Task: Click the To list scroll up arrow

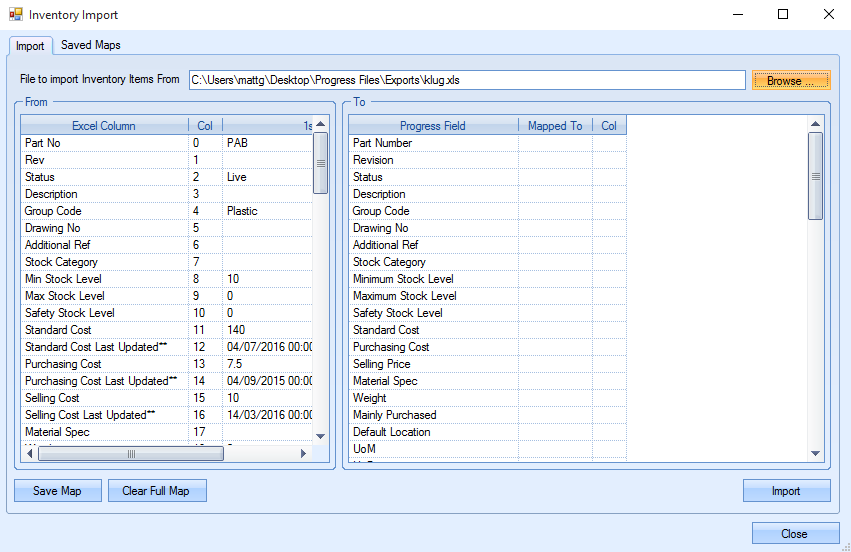Action: [x=816, y=125]
